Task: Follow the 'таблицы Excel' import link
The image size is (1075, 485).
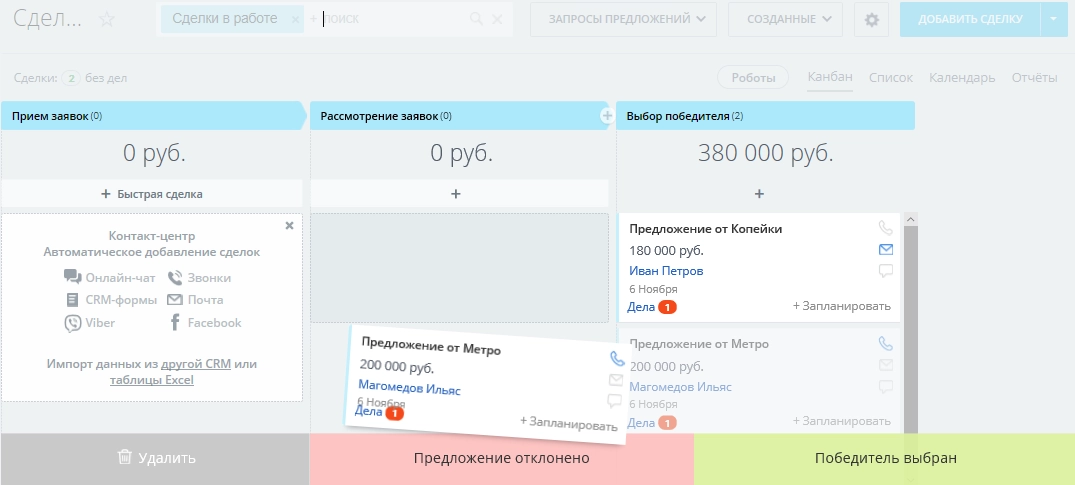Action: click(152, 379)
